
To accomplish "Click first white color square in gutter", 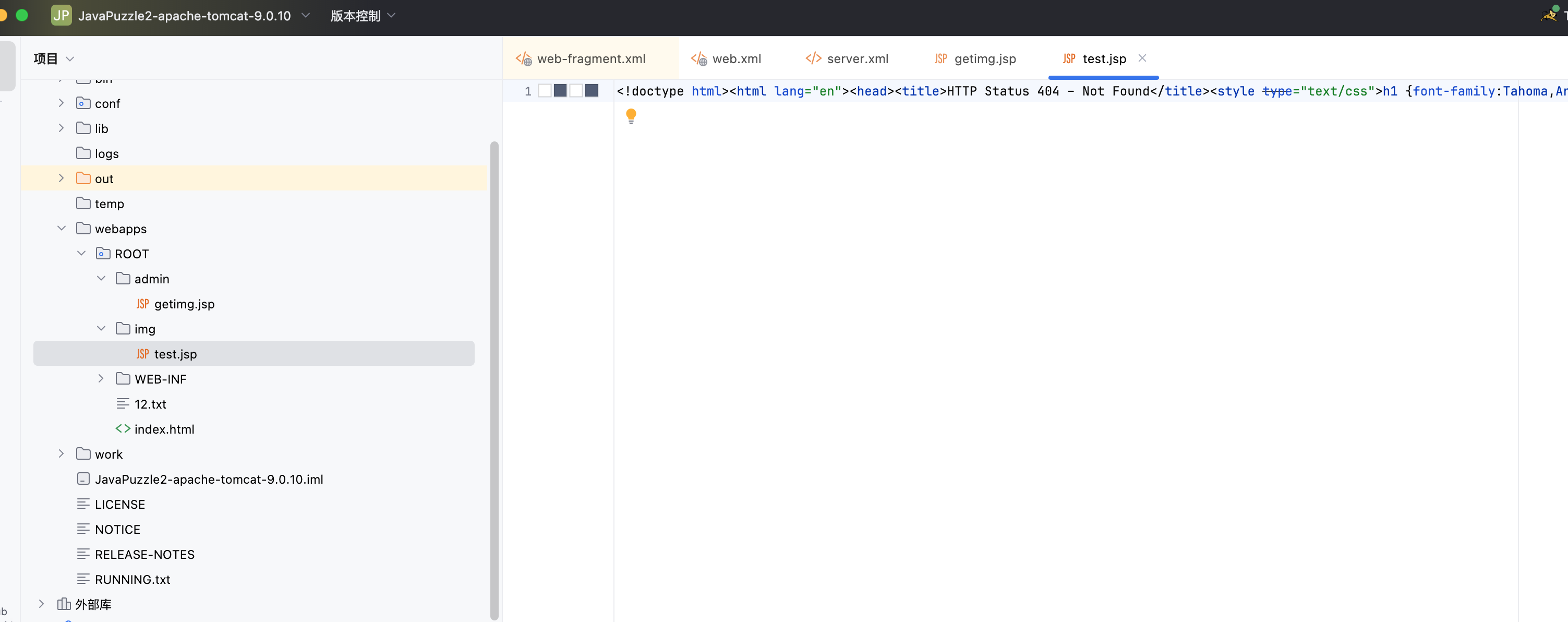I will (x=545, y=91).
